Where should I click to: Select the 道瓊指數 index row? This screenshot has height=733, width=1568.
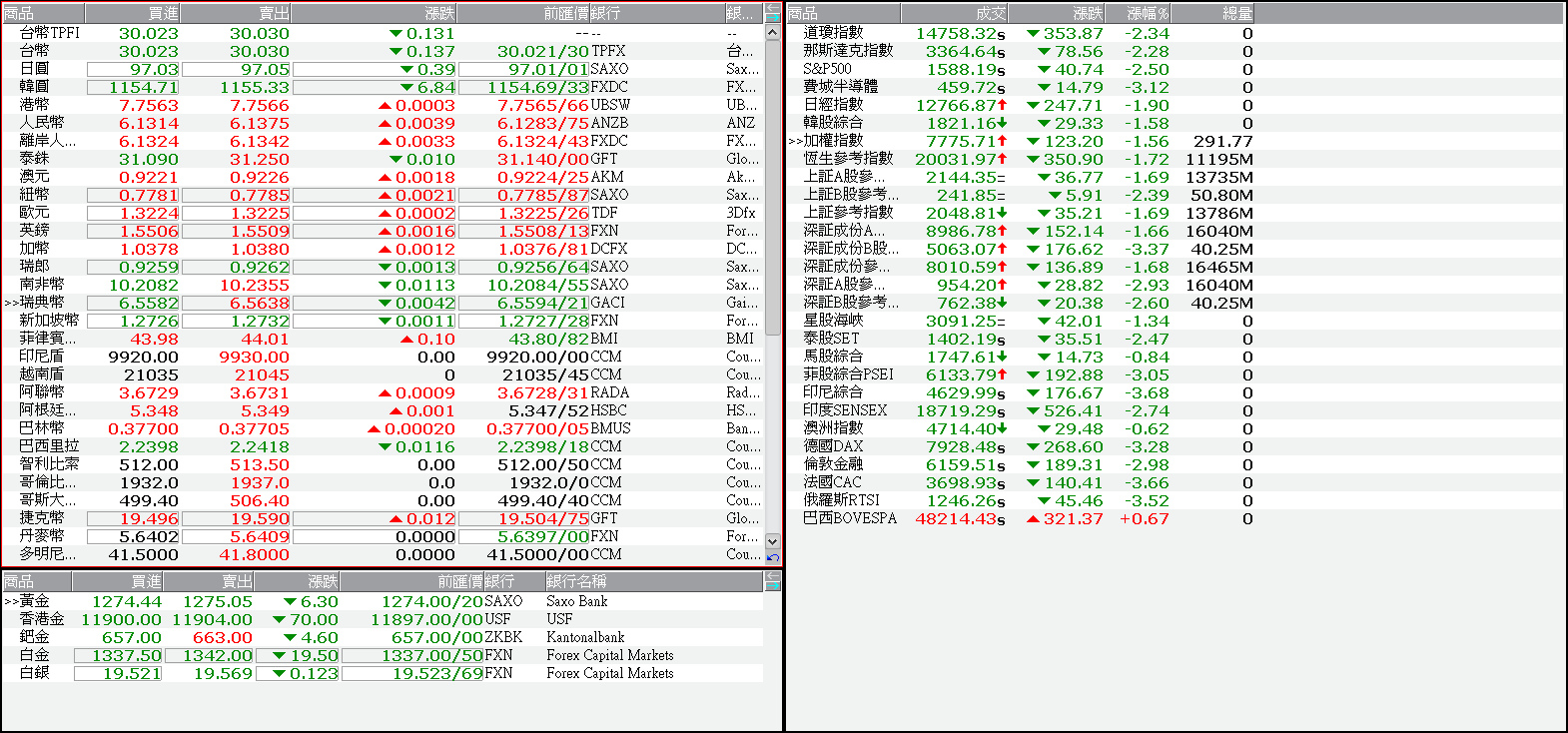pos(1176,33)
